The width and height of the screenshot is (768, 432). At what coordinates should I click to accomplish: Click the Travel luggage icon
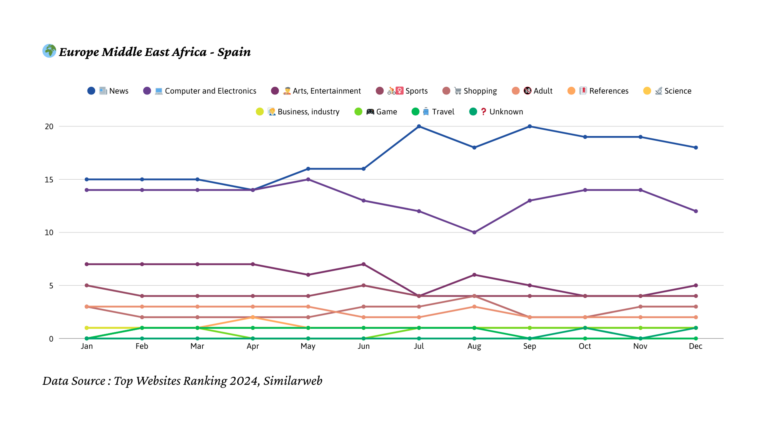point(426,112)
